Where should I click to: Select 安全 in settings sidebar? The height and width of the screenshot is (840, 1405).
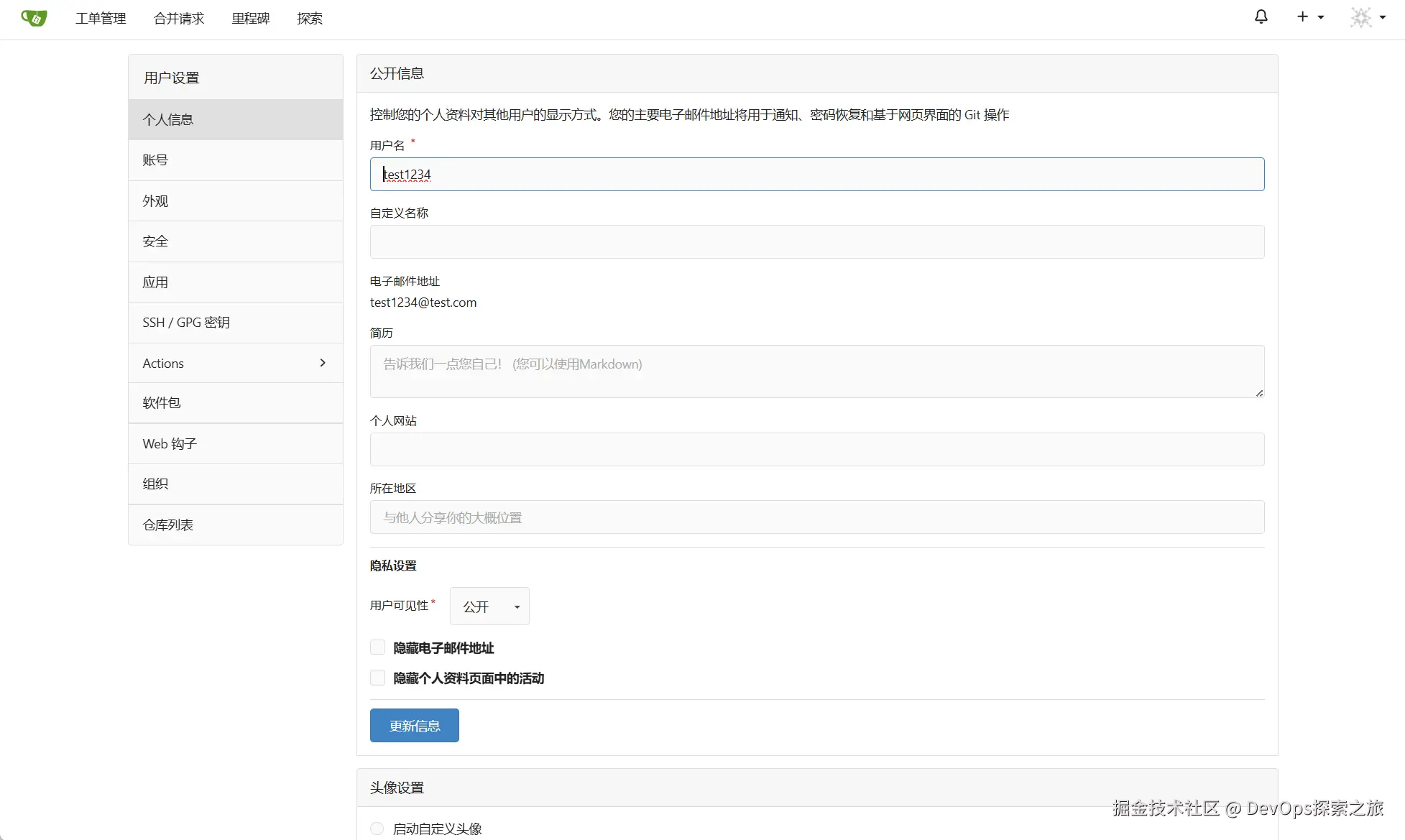[155, 241]
